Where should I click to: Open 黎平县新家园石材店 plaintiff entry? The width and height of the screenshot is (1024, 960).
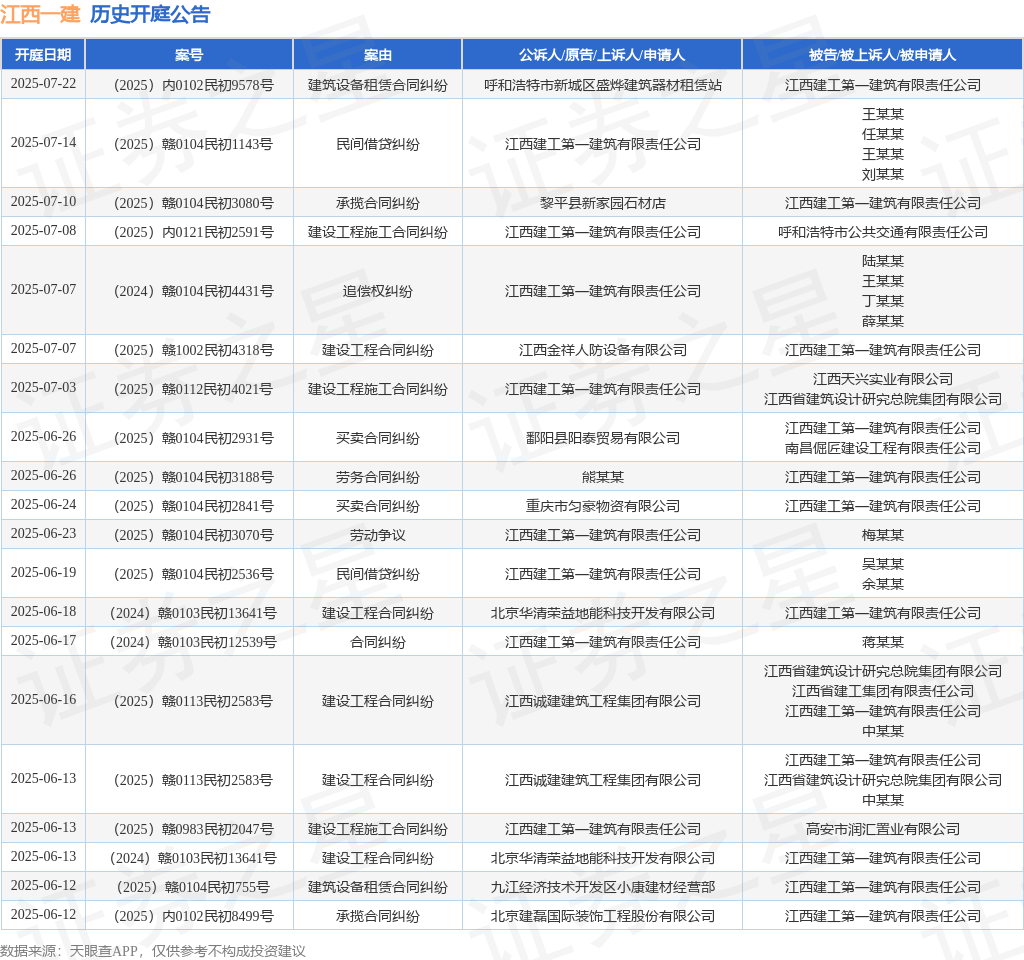pos(602,203)
